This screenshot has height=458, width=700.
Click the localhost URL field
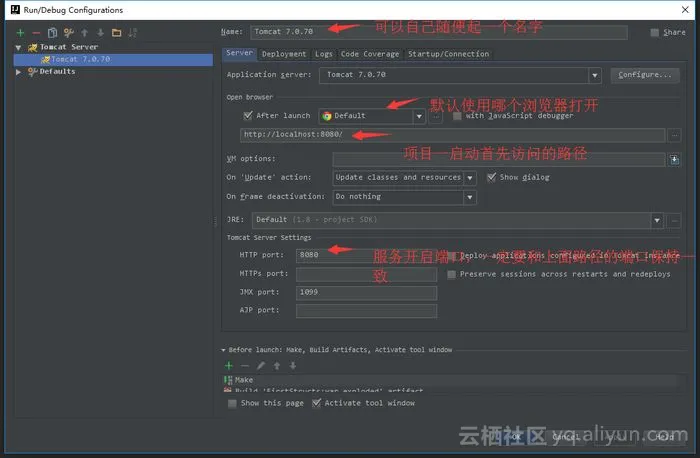[452, 135]
